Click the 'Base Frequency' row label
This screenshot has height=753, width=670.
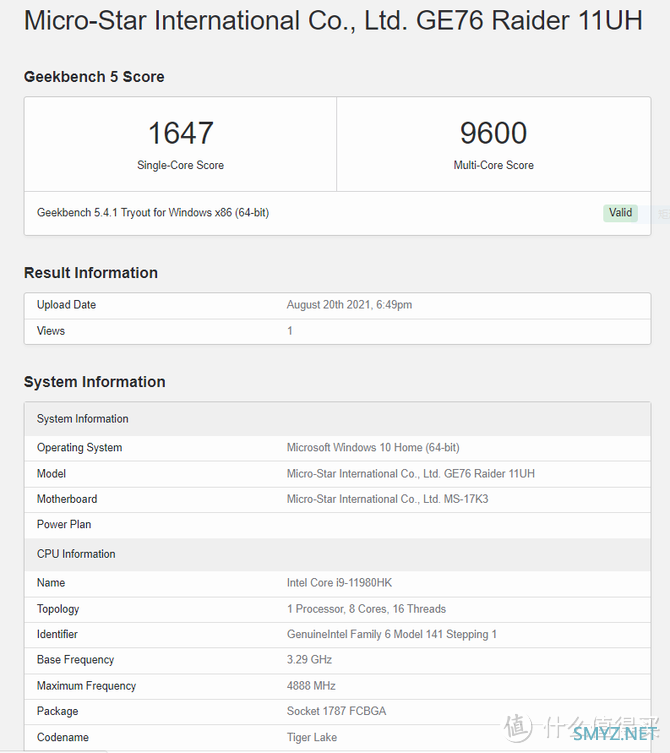[x=75, y=660]
